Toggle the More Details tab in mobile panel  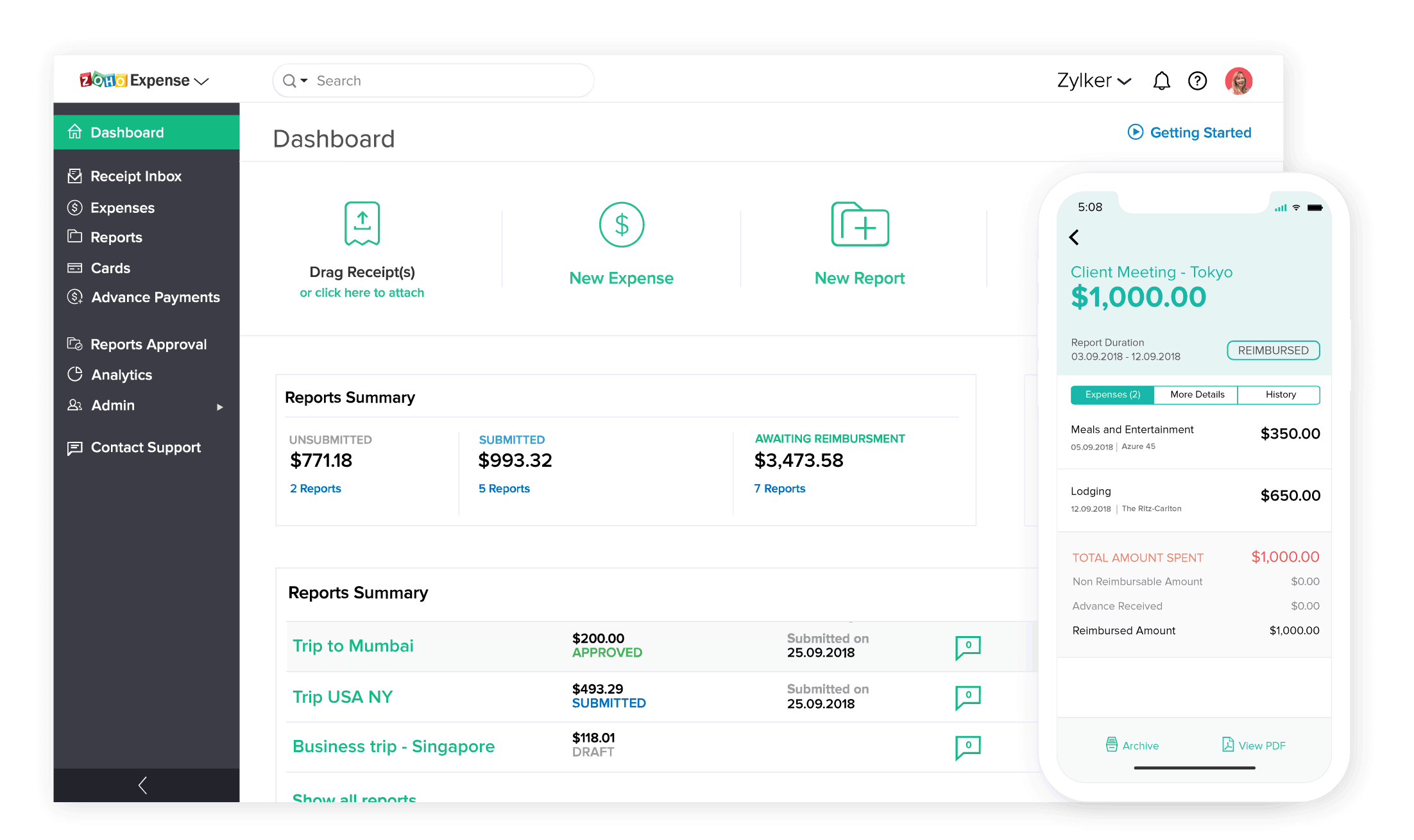(1197, 394)
